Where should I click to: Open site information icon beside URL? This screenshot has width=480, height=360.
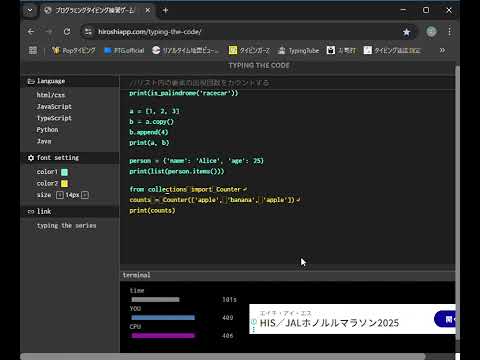[88, 32]
